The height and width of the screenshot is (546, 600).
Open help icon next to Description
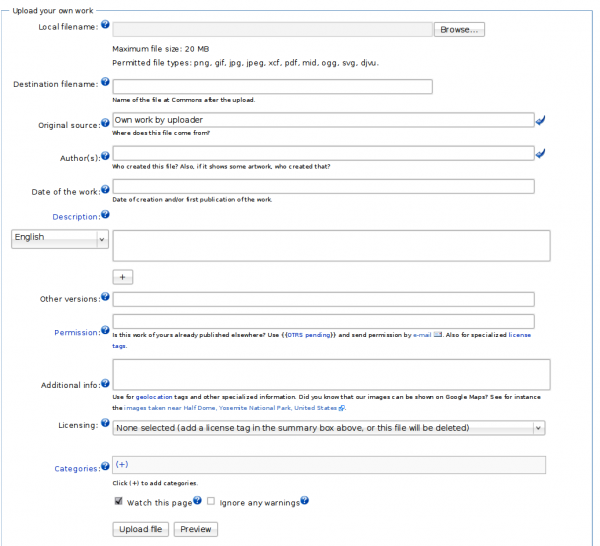[x=105, y=214]
